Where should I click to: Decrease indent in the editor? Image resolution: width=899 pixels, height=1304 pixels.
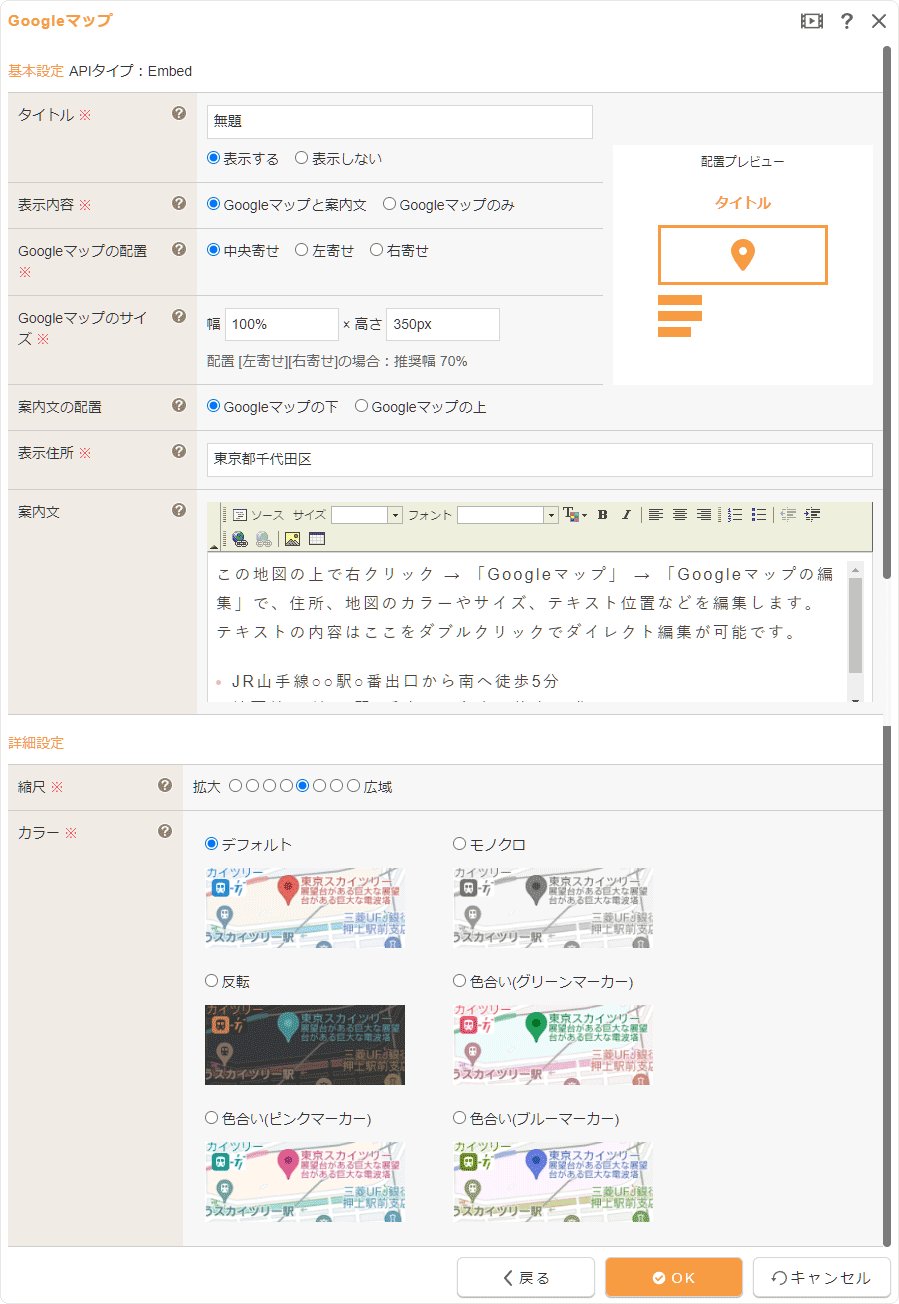(788, 515)
